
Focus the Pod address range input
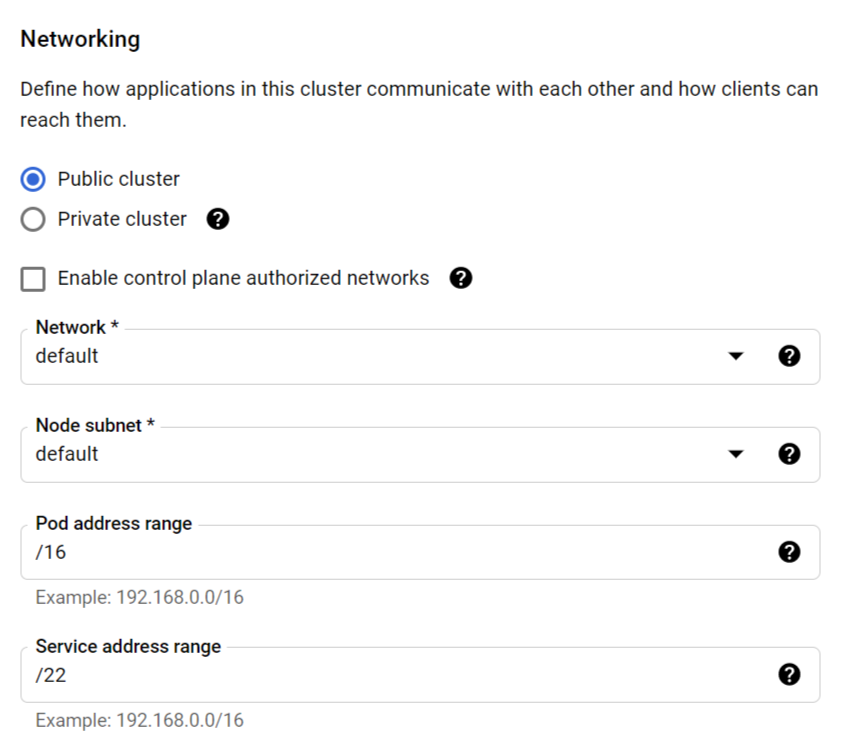tap(420, 552)
